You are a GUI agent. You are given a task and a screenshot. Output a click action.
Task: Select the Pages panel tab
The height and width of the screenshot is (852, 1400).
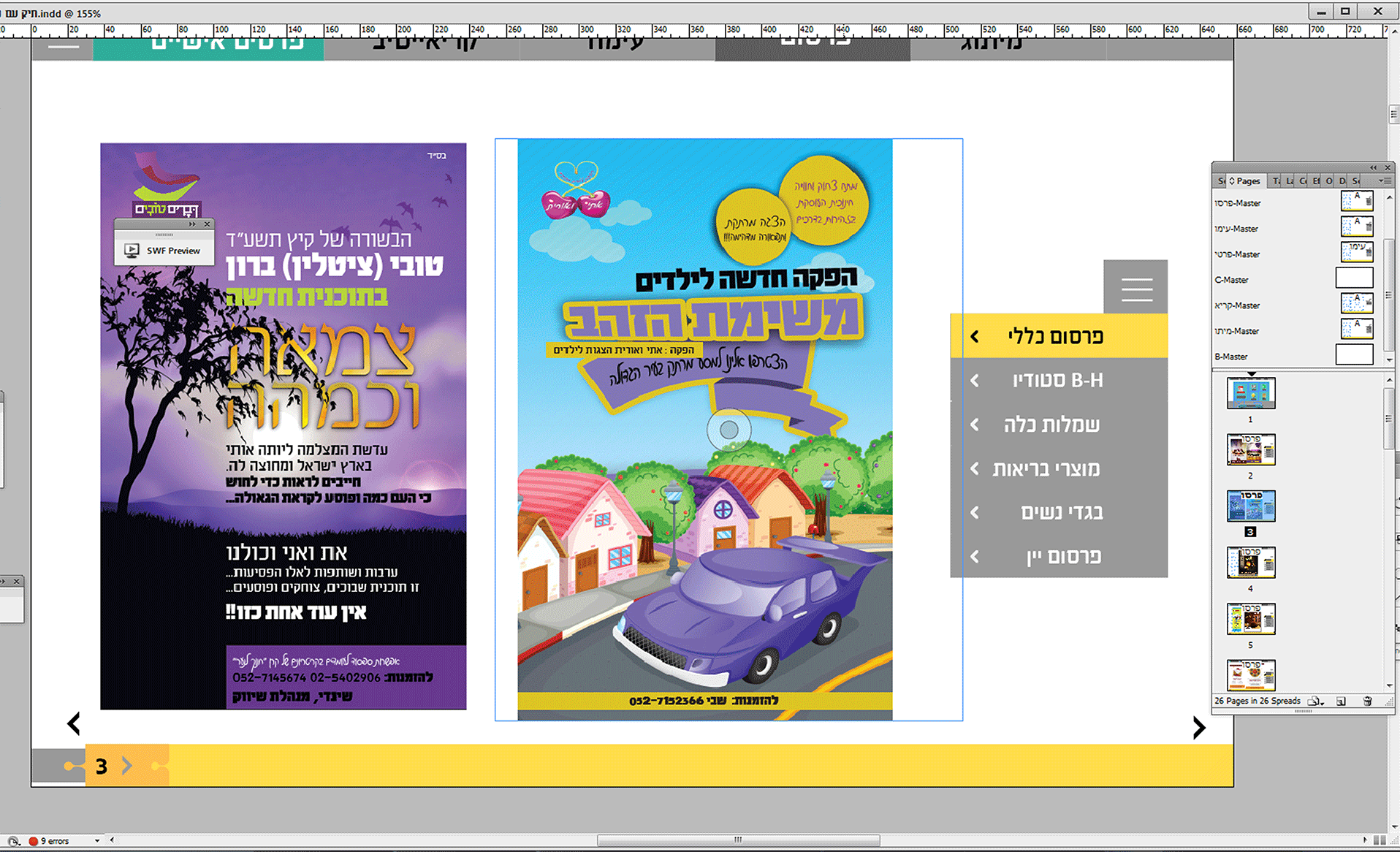click(x=1246, y=180)
